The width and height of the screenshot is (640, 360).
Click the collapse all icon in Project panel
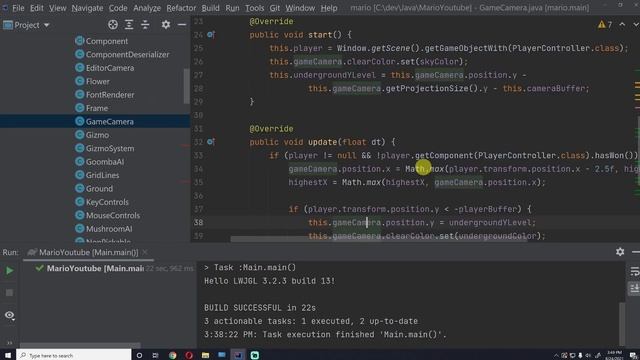pyautogui.click(x=145, y=25)
